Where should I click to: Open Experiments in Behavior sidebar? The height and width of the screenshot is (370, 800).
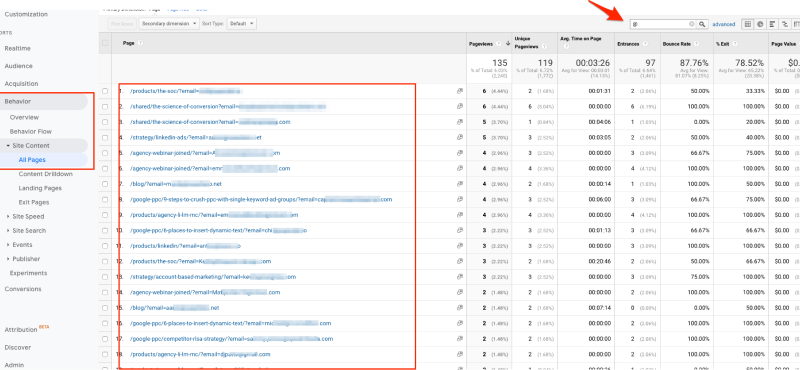pyautogui.click(x=28, y=273)
